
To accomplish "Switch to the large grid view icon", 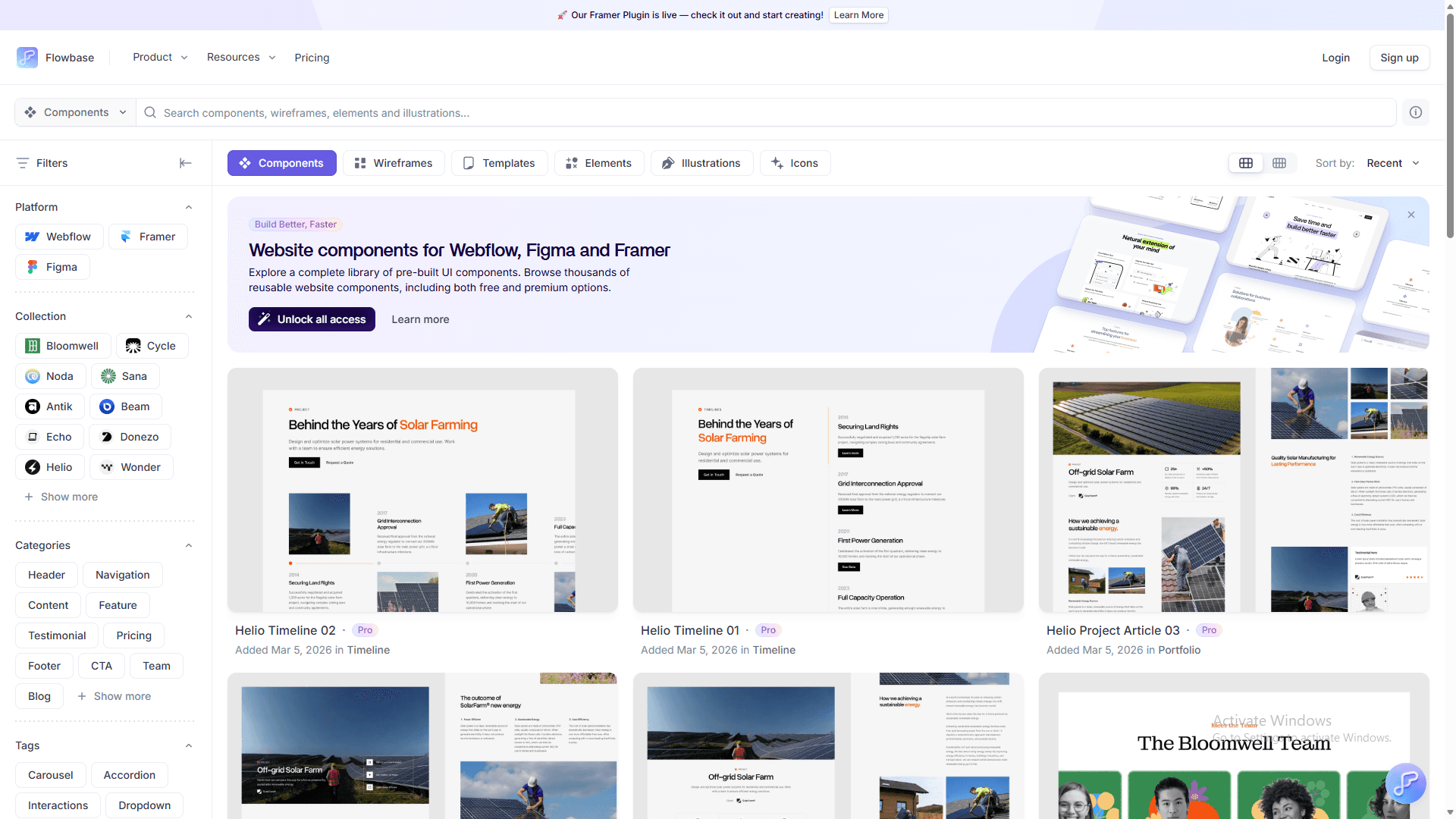I will coord(1246,163).
